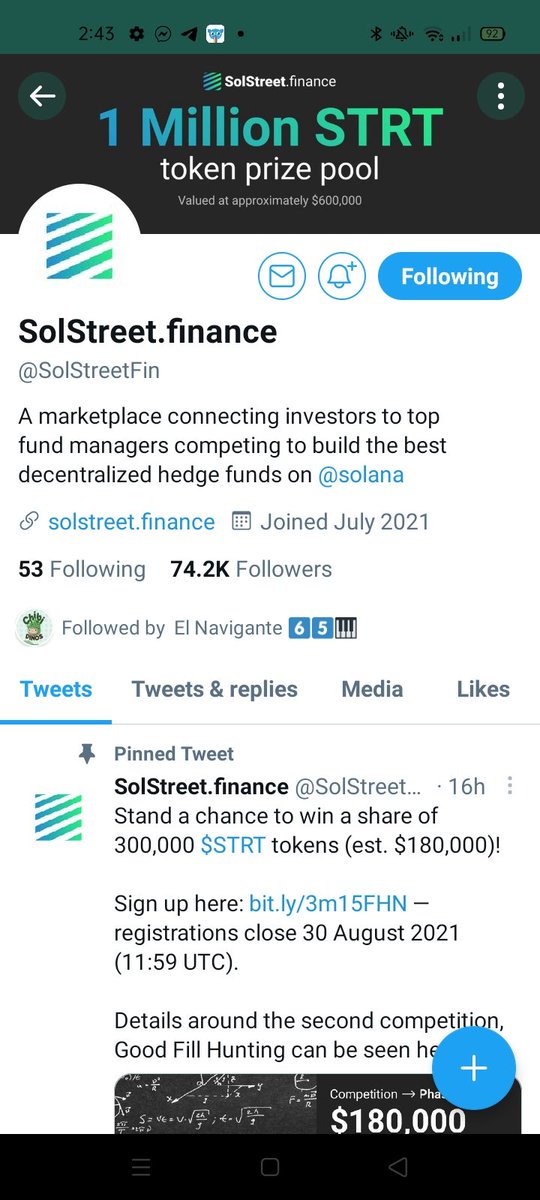Image resolution: width=540 pixels, height=1200 pixels.
Task: Select the Tweets tab
Action: [x=56, y=689]
